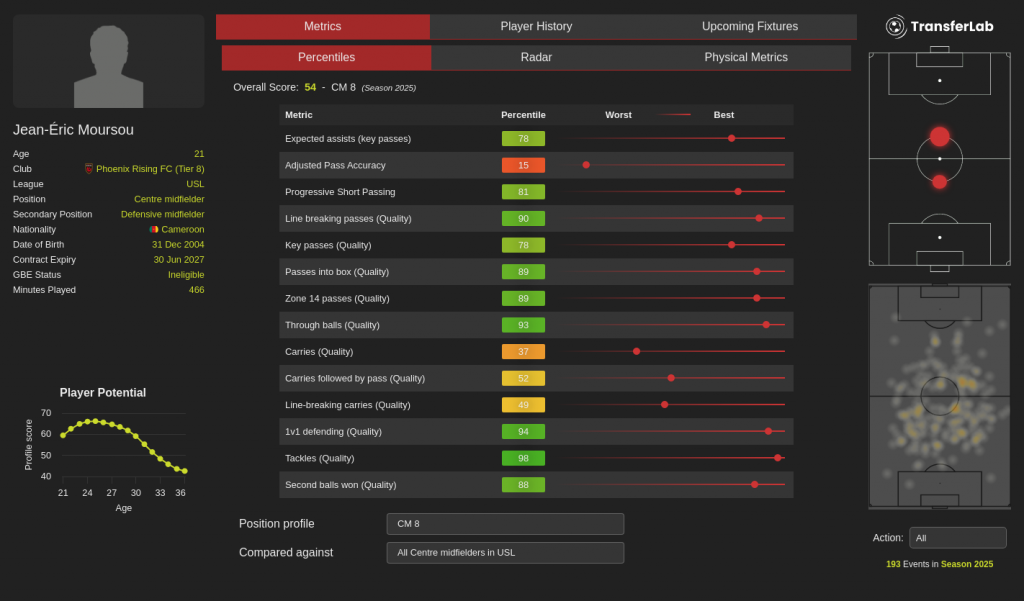This screenshot has width=1024, height=601.
Task: Click the Cameroon flag icon
Action: pos(154,229)
